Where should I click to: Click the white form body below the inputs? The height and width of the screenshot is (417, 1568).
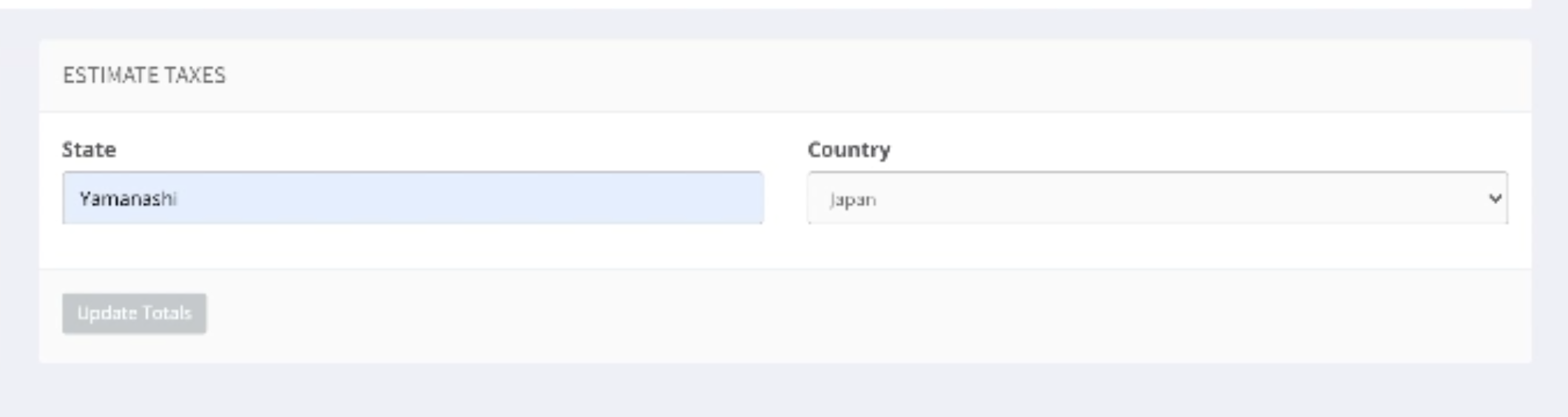pyautogui.click(x=785, y=246)
